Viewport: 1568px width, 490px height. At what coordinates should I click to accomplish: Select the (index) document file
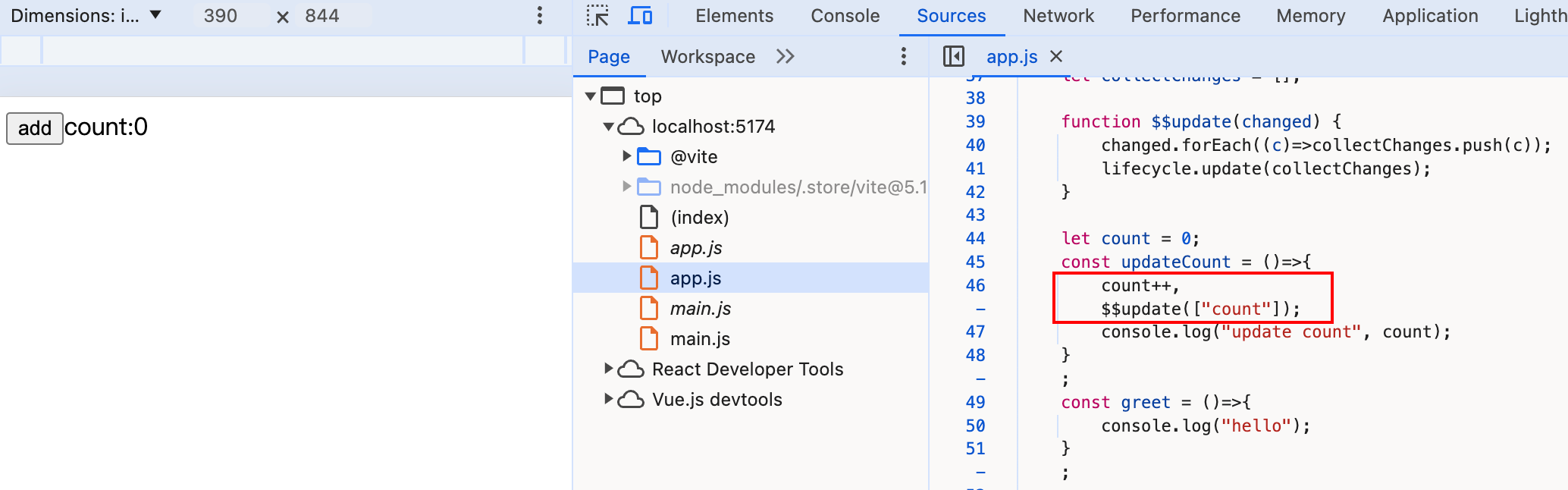click(x=699, y=218)
